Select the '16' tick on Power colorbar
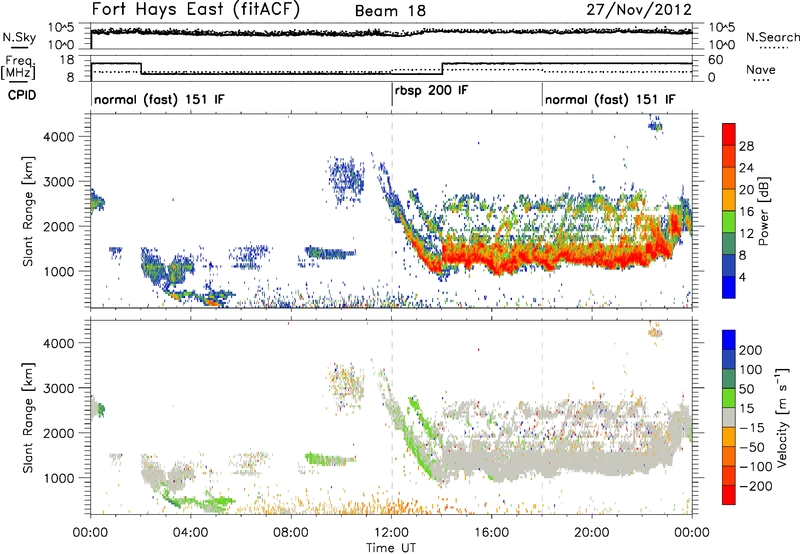800x554 pixels. (x=746, y=212)
